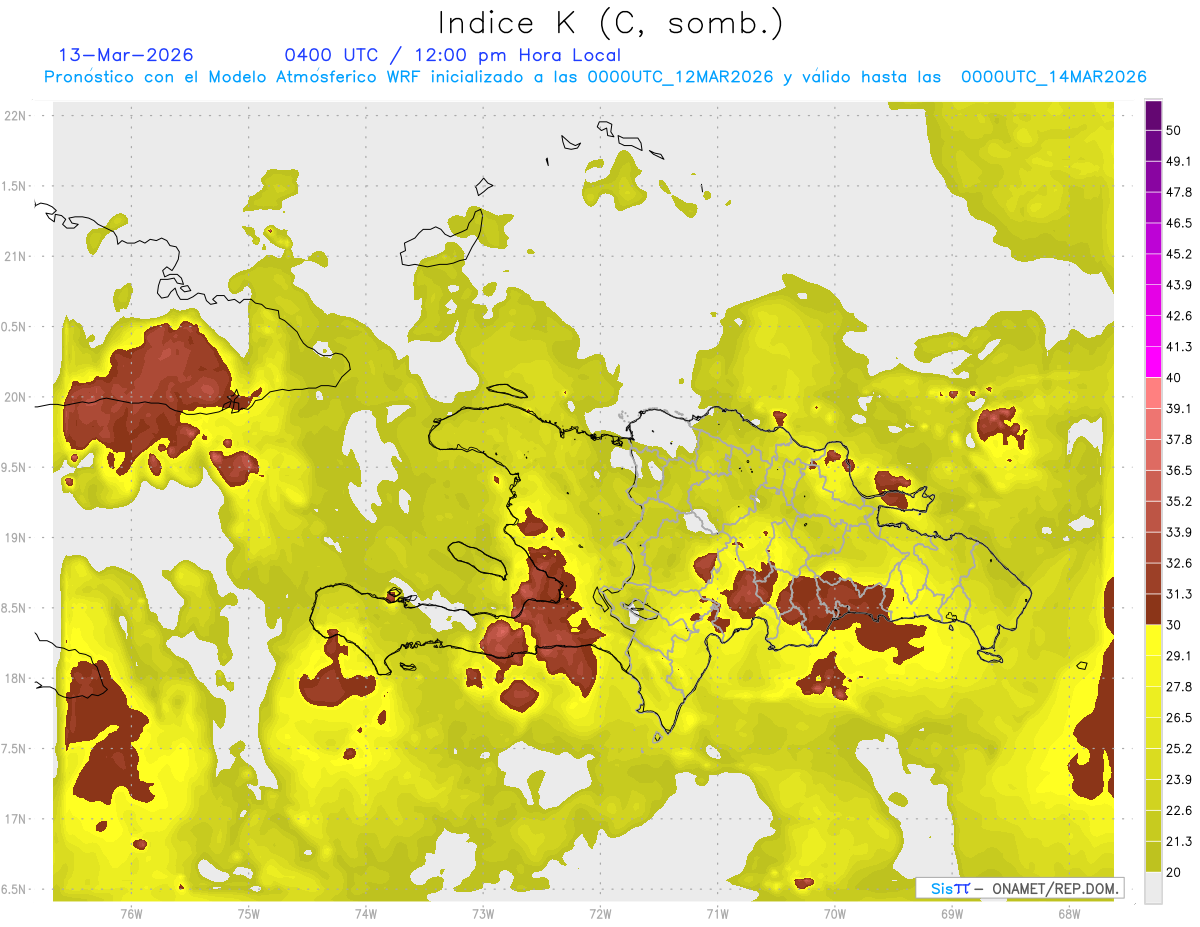Click the color bar value '47.8'
The width and height of the screenshot is (1200, 927).
click(1179, 192)
